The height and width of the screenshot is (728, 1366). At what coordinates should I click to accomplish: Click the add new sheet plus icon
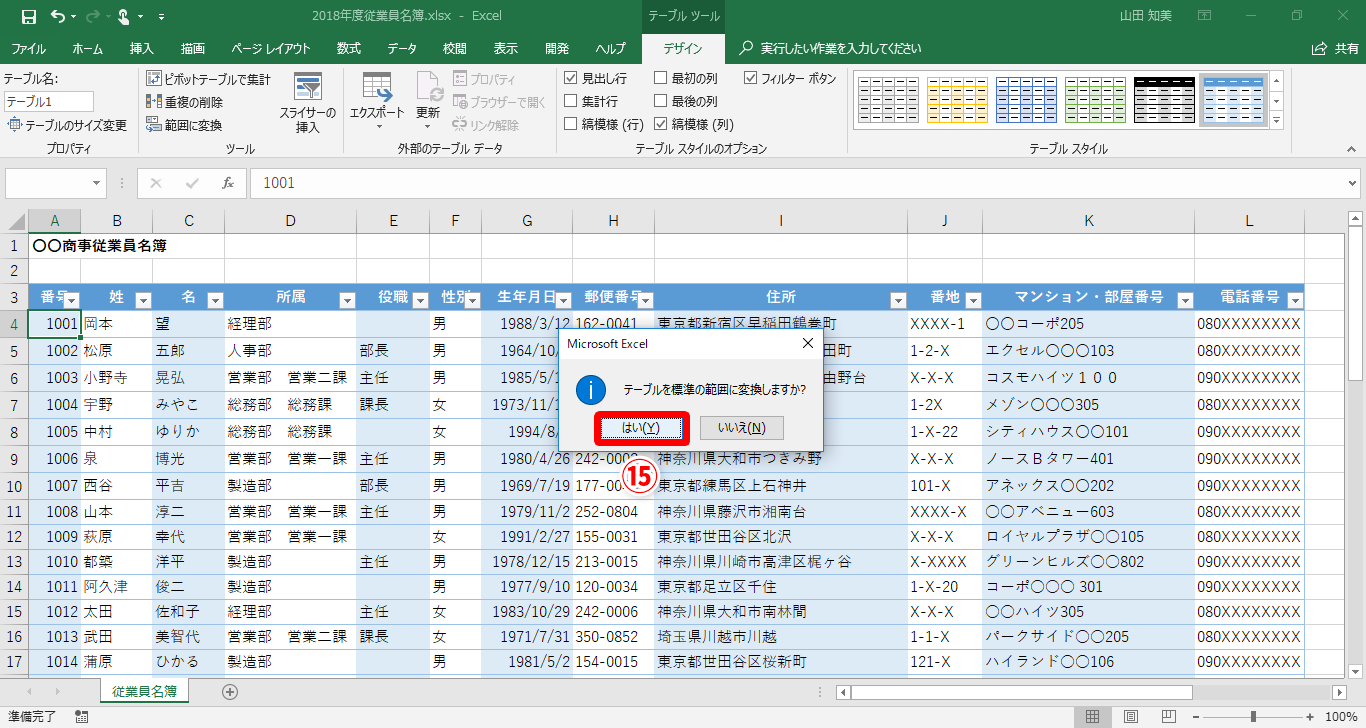click(230, 691)
